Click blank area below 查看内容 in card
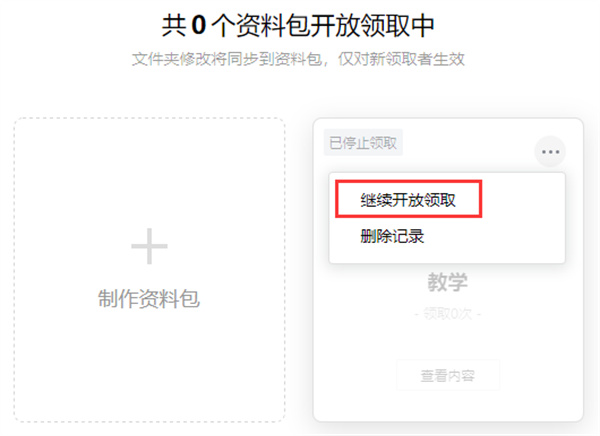 pos(448,406)
